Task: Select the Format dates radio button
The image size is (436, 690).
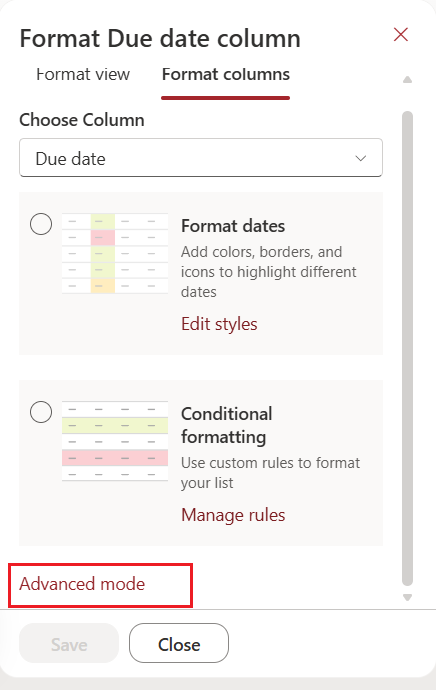Action: 41,224
